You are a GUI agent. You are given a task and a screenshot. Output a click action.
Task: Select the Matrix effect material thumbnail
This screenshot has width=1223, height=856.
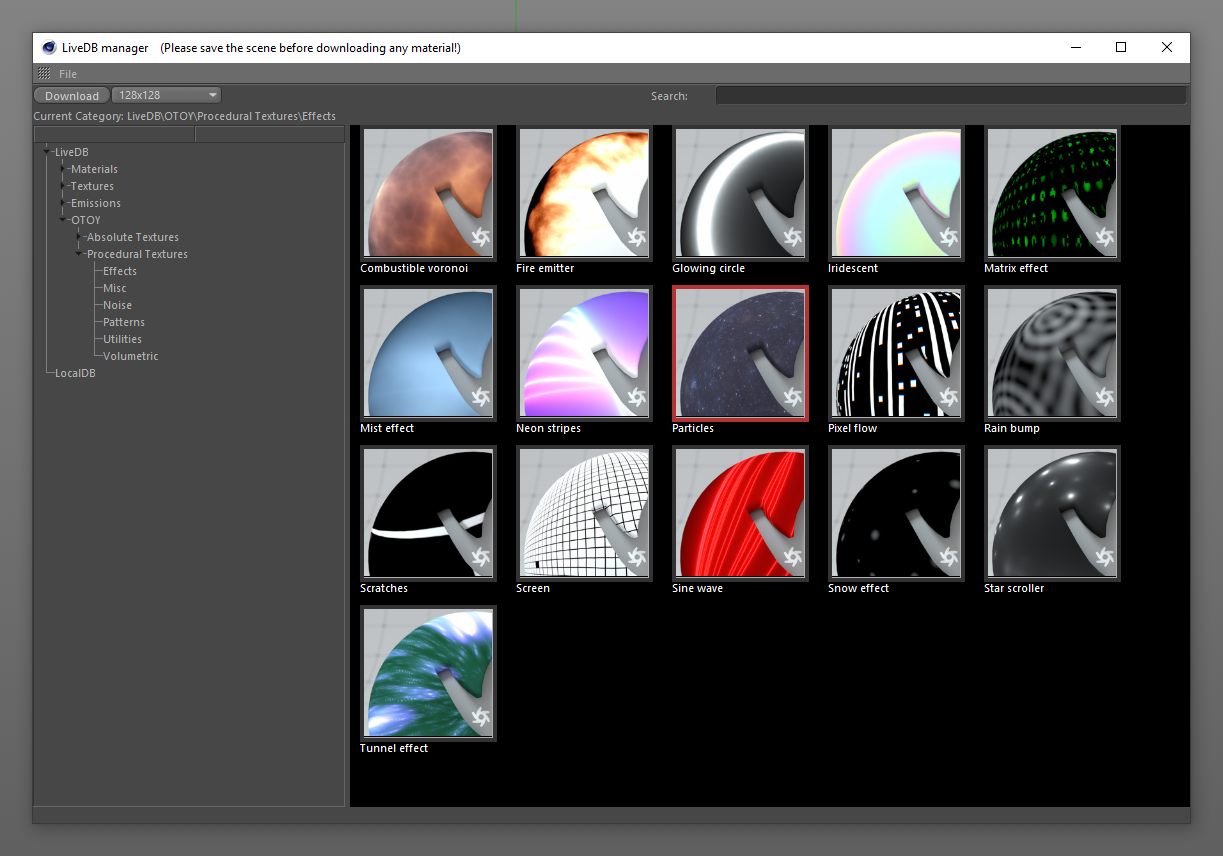point(1052,193)
